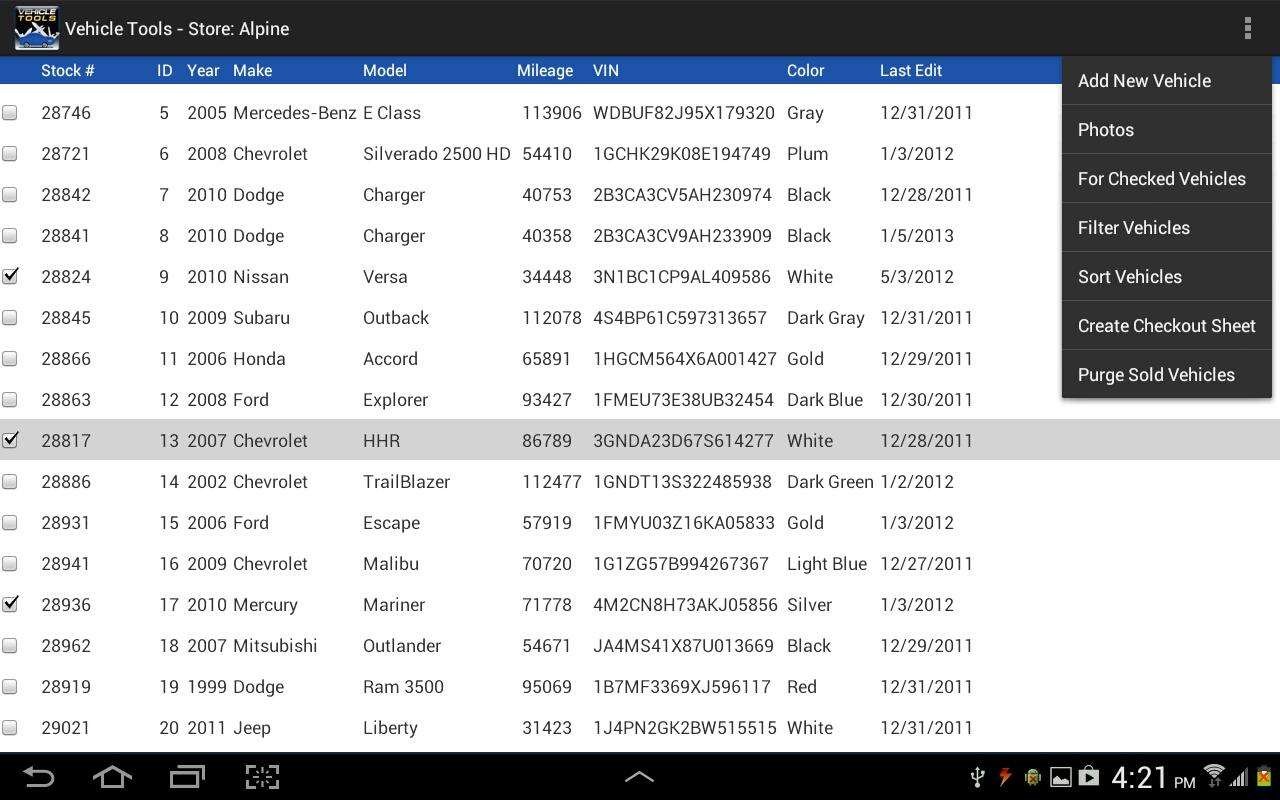Image resolution: width=1280 pixels, height=800 pixels.
Task: Expand the bottom bar up-chevron handle
Action: (x=639, y=776)
